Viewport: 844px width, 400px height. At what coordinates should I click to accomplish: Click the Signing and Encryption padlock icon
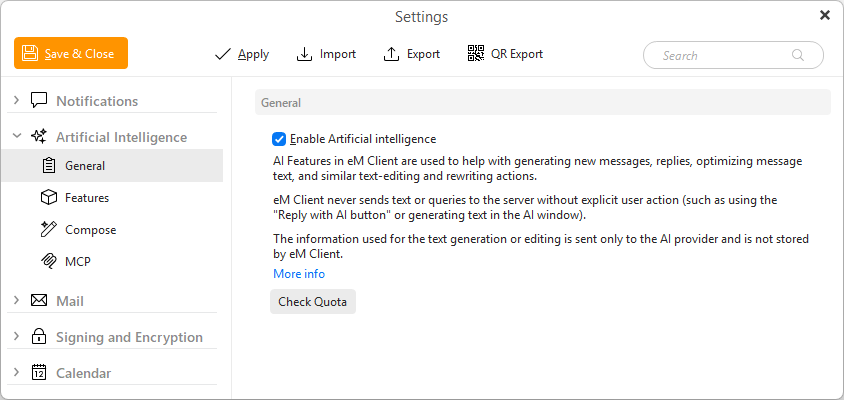tap(39, 337)
